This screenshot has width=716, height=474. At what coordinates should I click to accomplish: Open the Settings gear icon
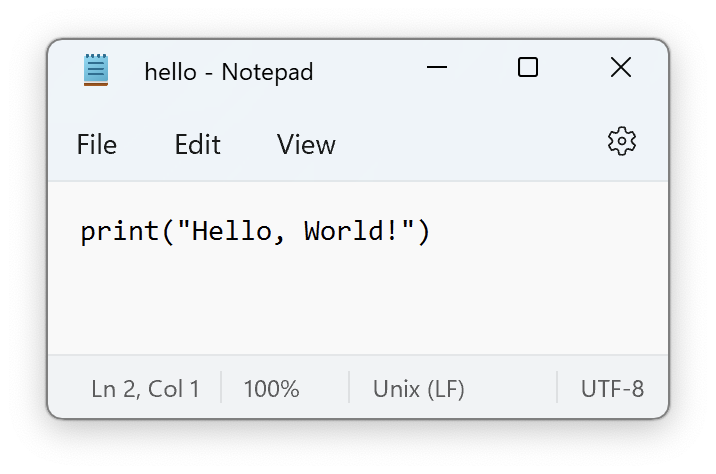(x=621, y=142)
